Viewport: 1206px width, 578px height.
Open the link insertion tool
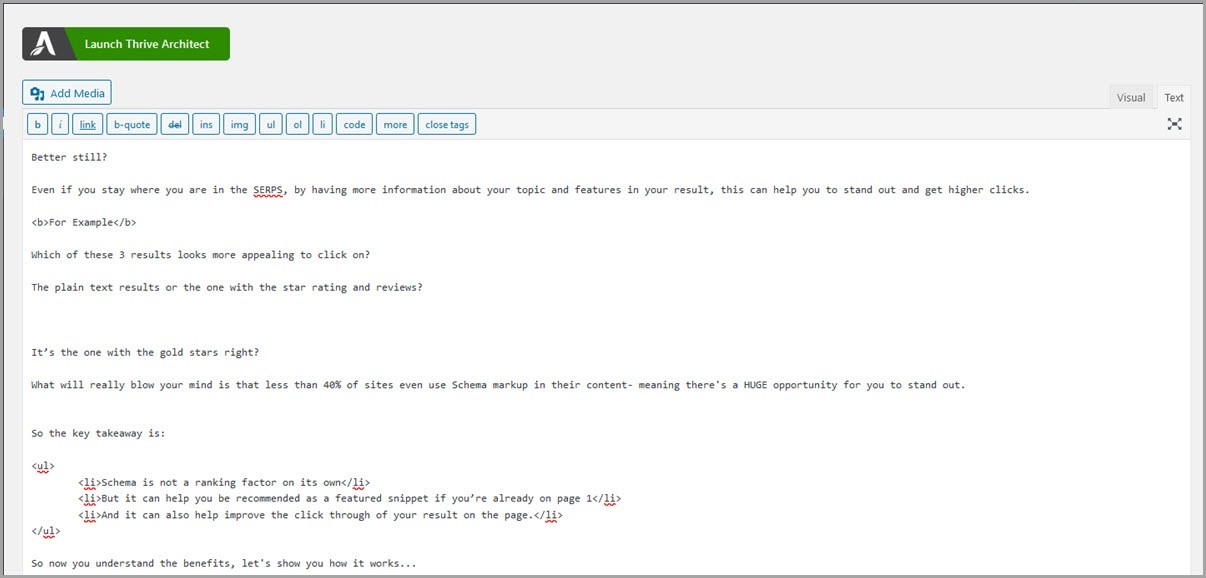pos(87,124)
